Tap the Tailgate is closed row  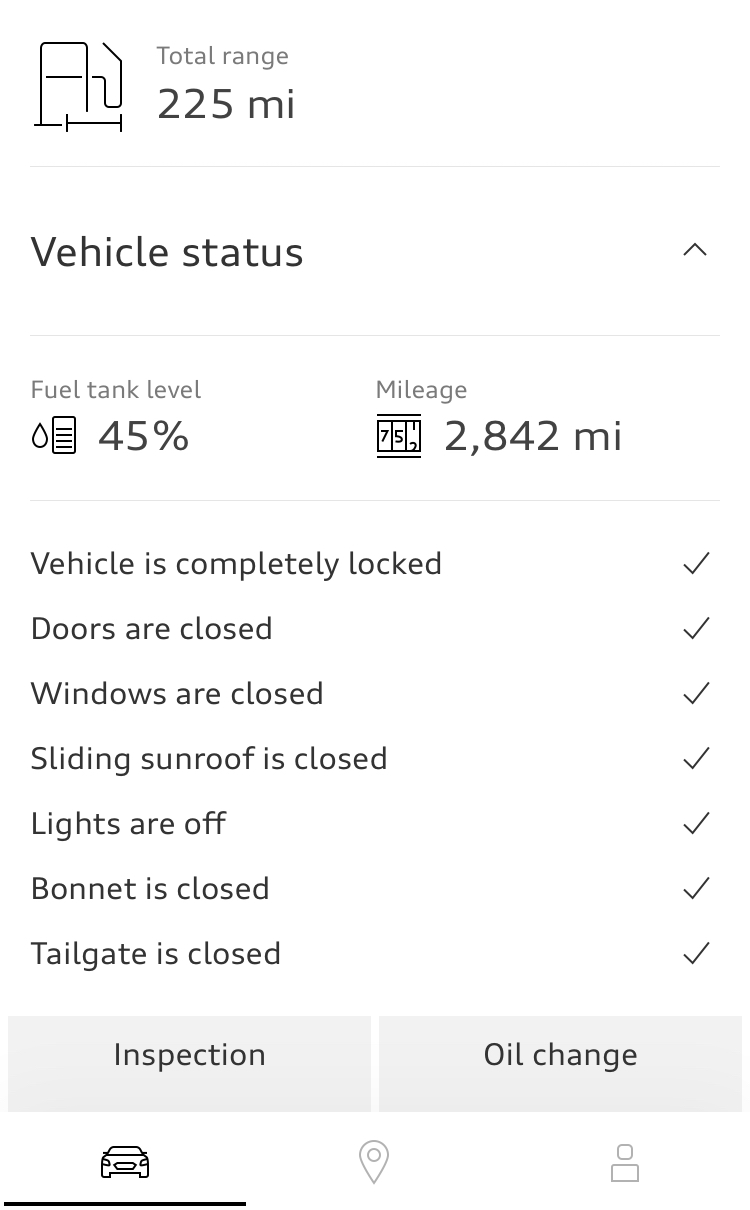point(156,954)
